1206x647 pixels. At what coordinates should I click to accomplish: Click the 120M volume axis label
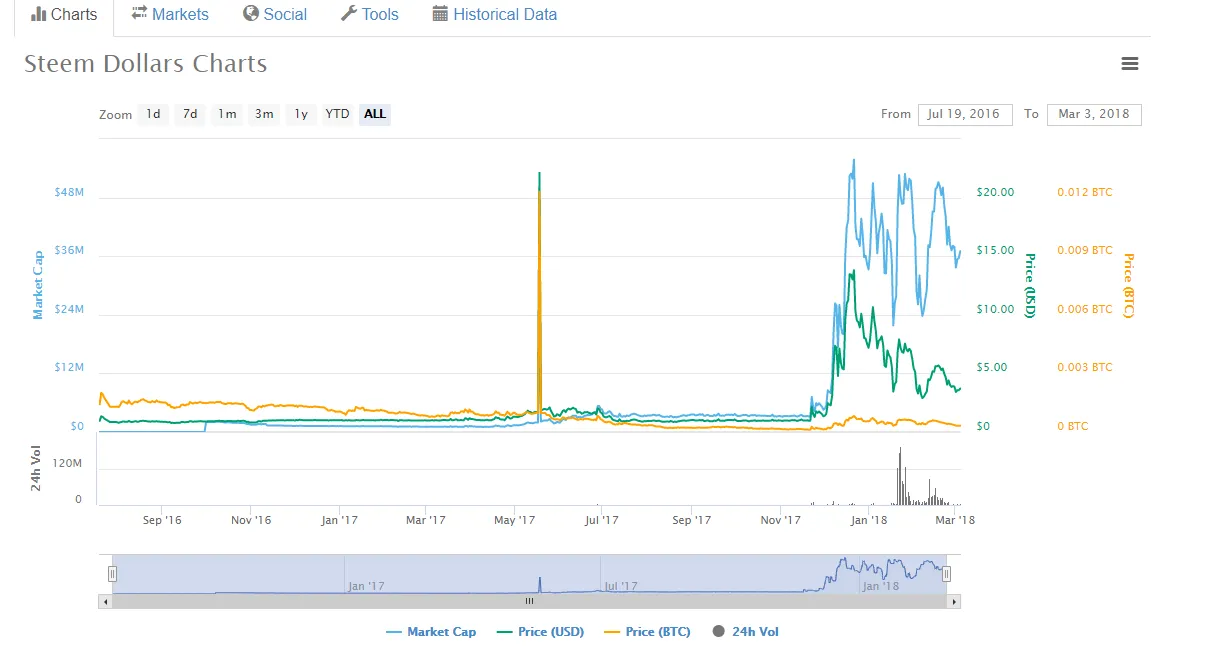pos(67,463)
